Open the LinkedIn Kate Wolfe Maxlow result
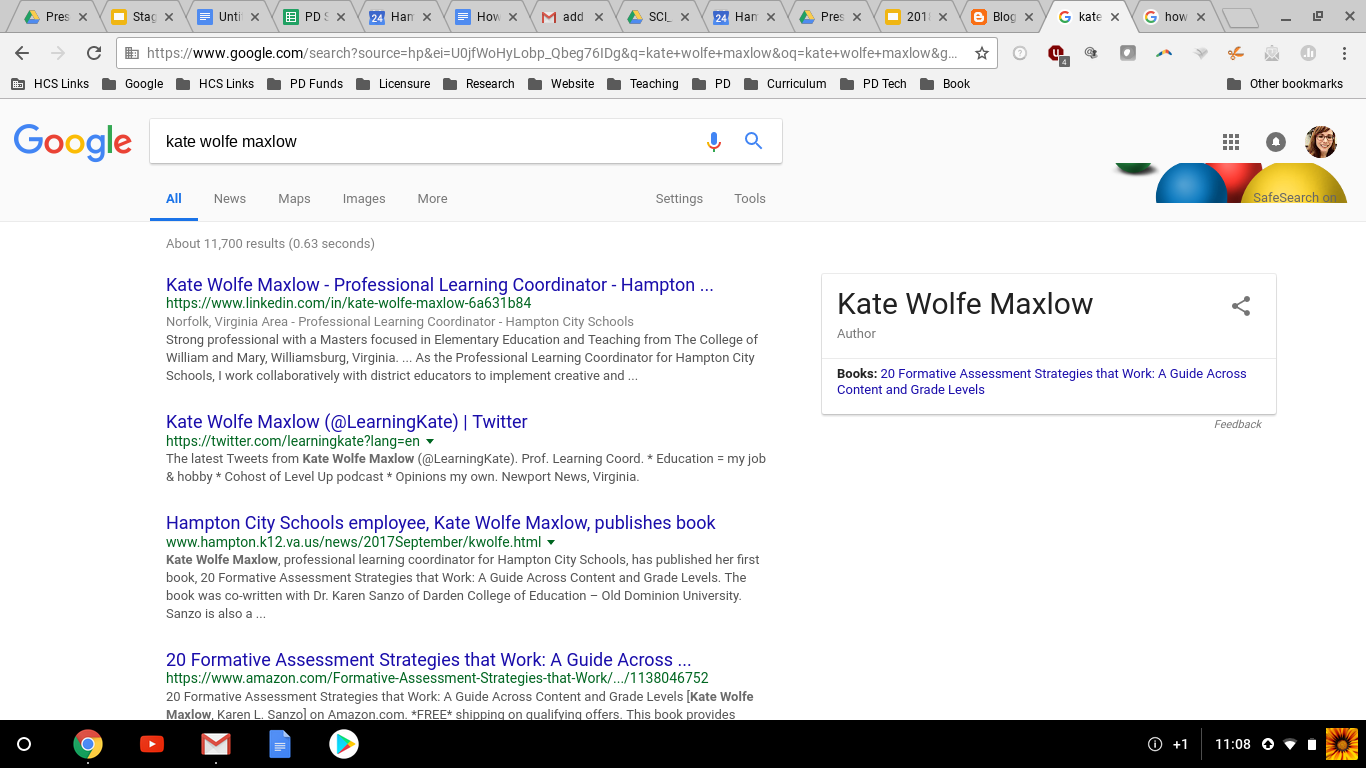This screenshot has width=1366, height=768. coord(439,285)
